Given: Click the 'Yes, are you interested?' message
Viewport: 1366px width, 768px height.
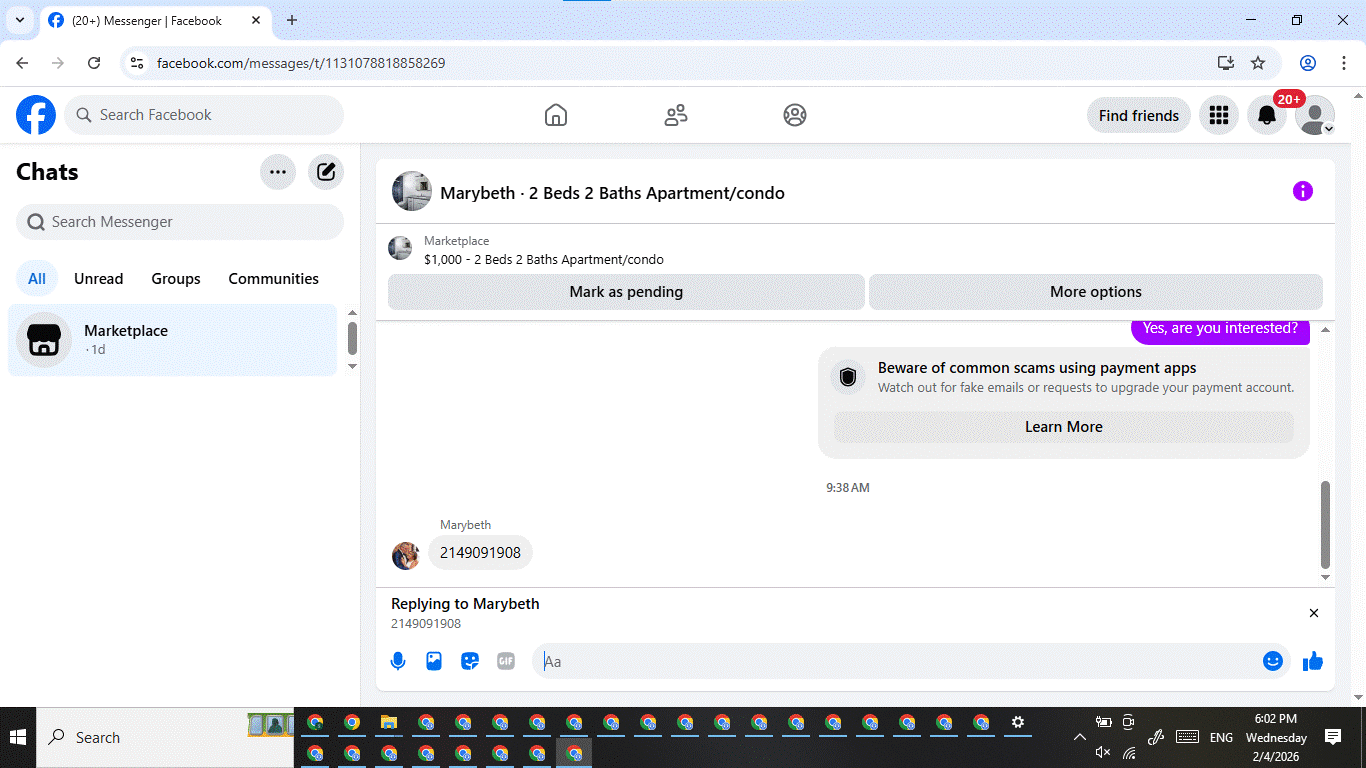Looking at the screenshot, I should tap(1220, 331).
